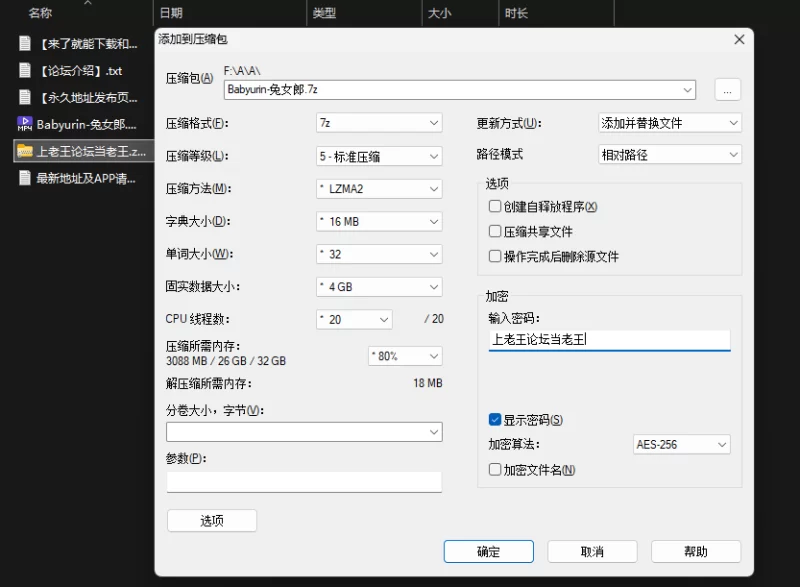This screenshot has height=587, width=800.
Task: Click the browse (...) button for archive path
Action: [728, 90]
